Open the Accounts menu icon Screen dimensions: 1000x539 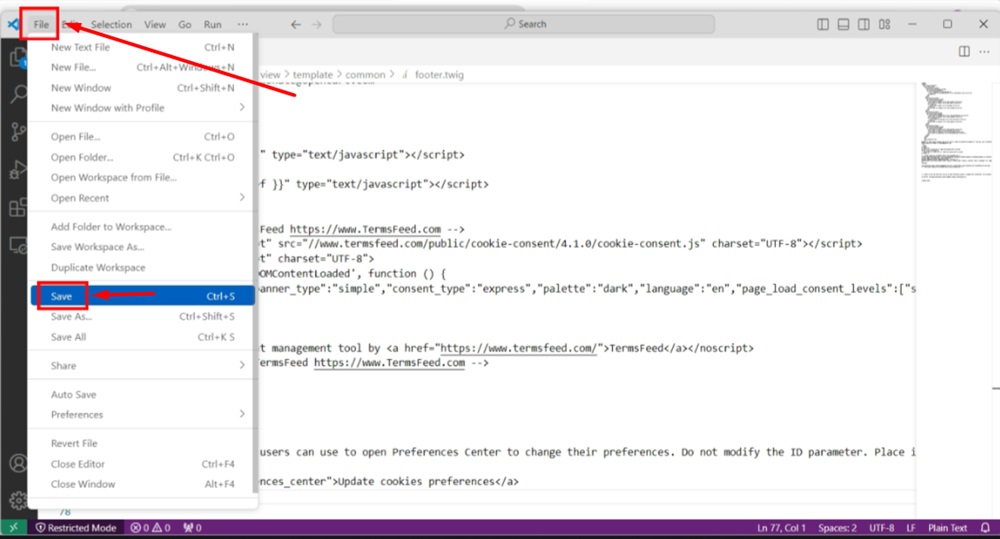pos(18,463)
